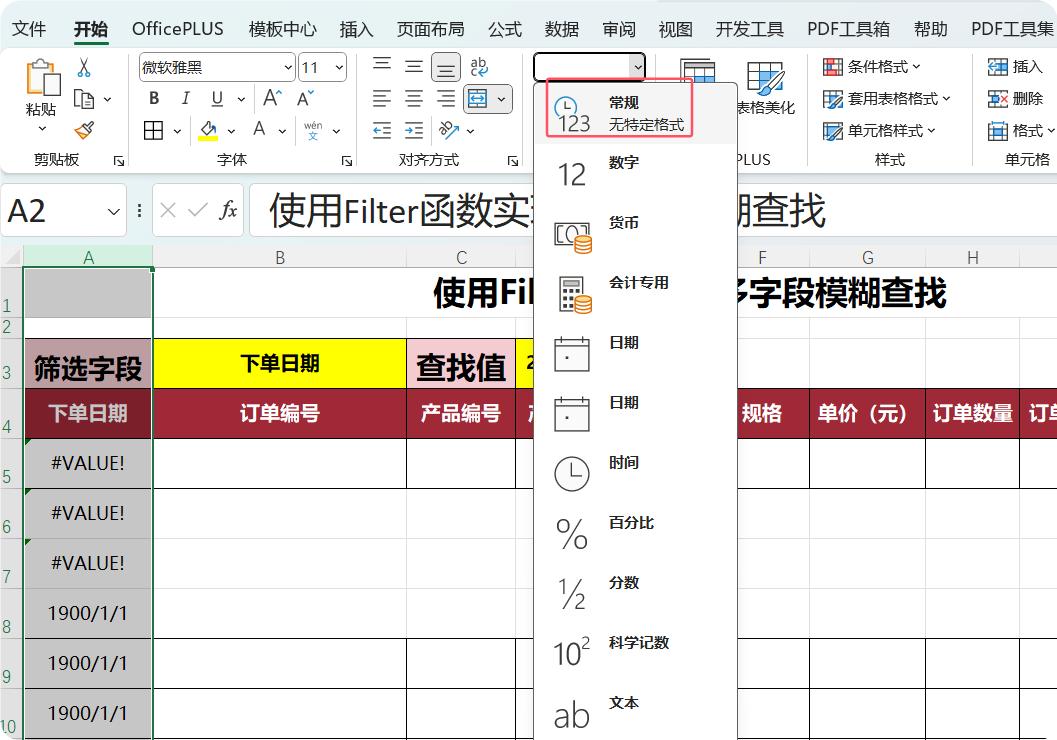1057x740 pixels.
Task: Apply font color A button
Action: click(259, 129)
